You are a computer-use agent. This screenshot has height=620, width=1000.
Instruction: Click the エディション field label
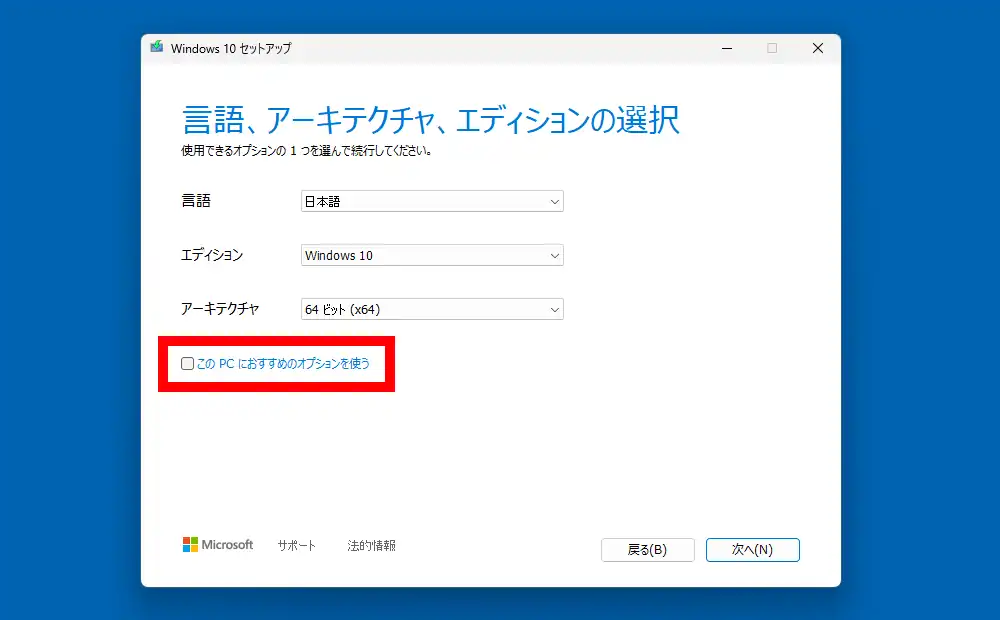point(212,255)
